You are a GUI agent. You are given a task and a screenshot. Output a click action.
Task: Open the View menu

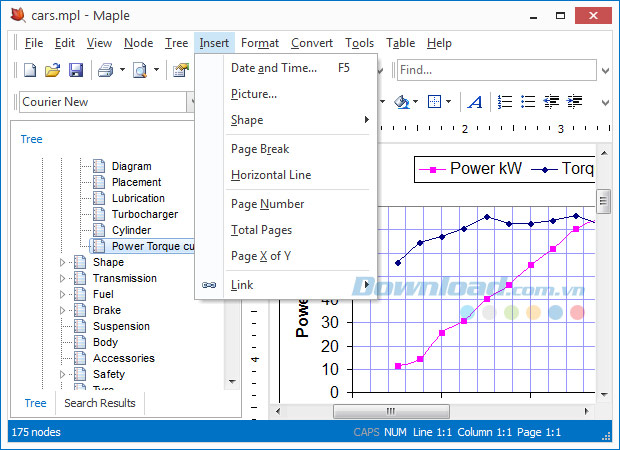99,43
